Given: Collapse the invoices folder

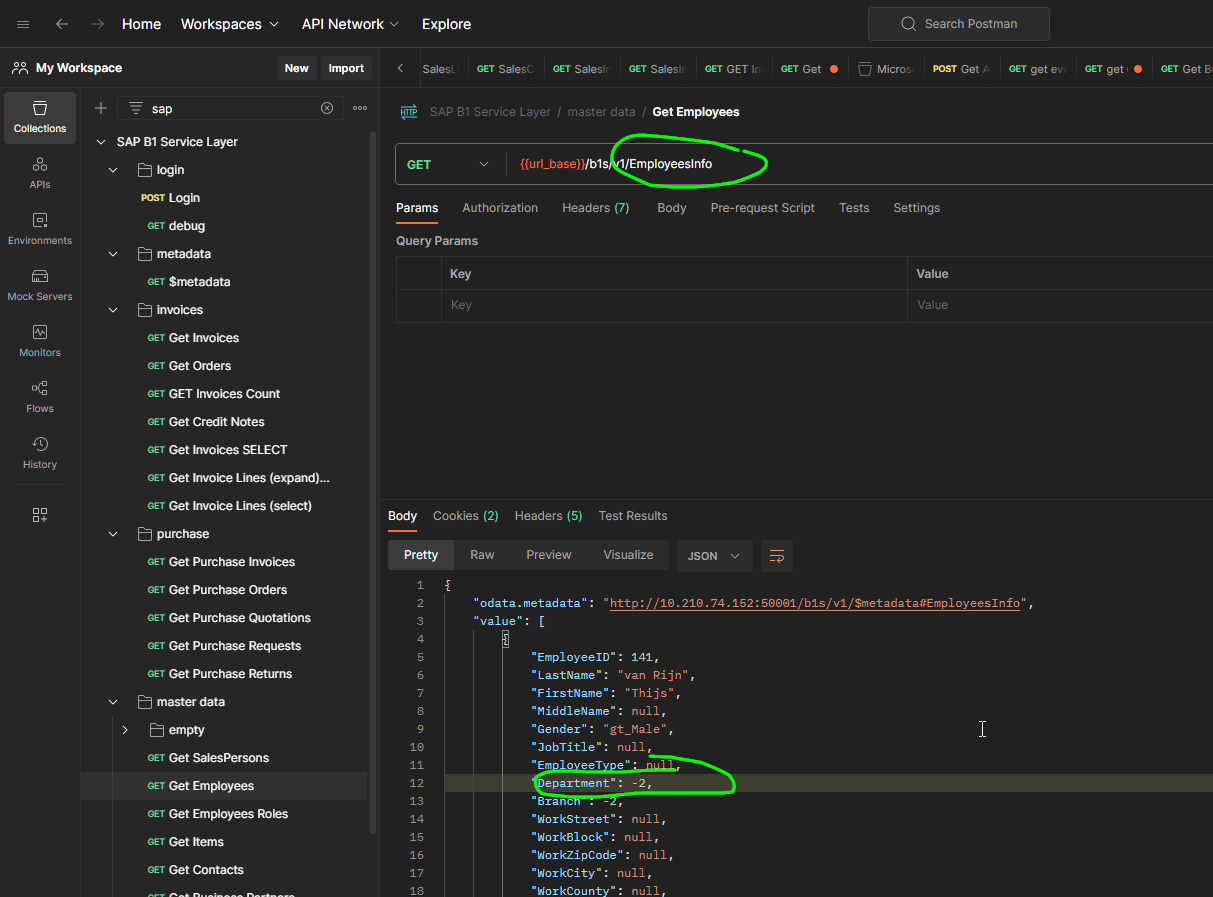Looking at the screenshot, I should (113, 310).
